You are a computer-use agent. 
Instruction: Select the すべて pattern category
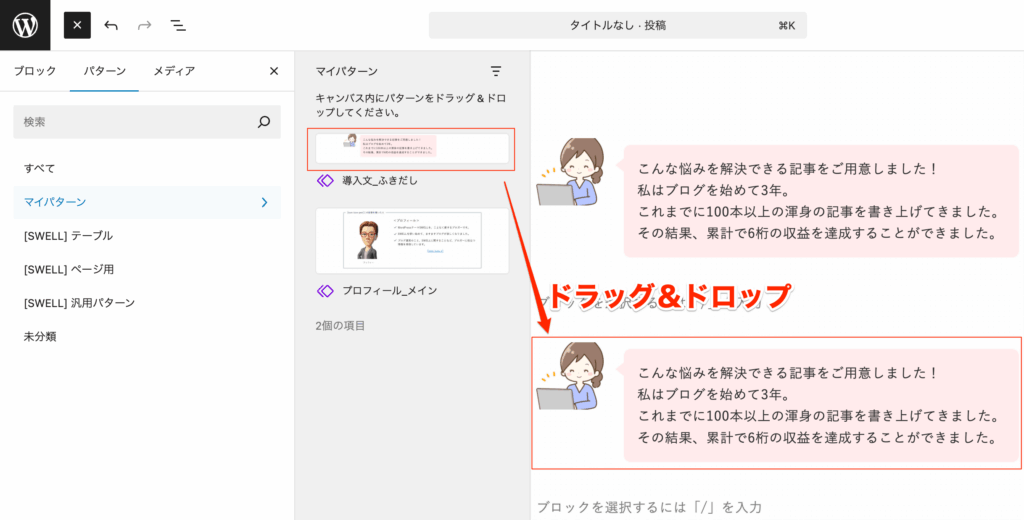(x=40, y=168)
